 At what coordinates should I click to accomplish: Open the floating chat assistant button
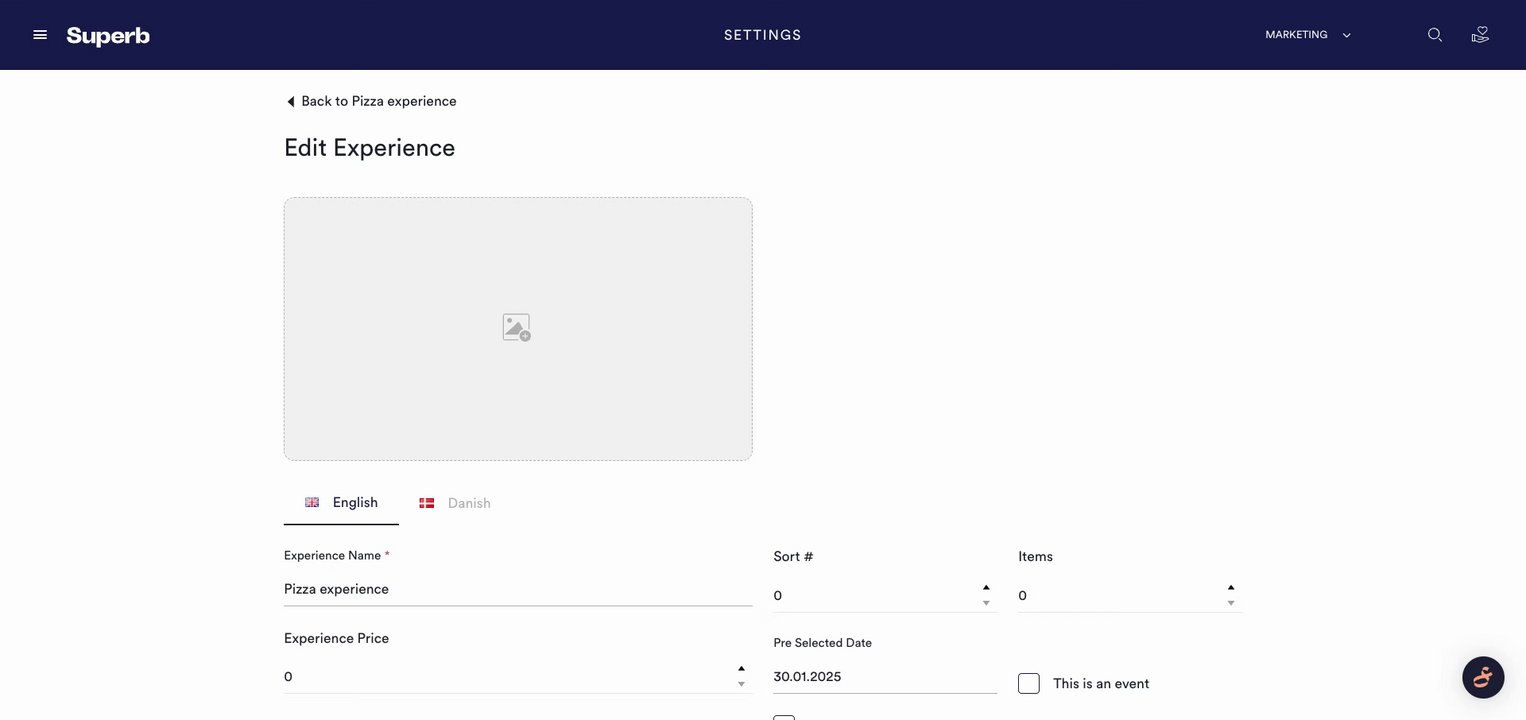(x=1483, y=677)
